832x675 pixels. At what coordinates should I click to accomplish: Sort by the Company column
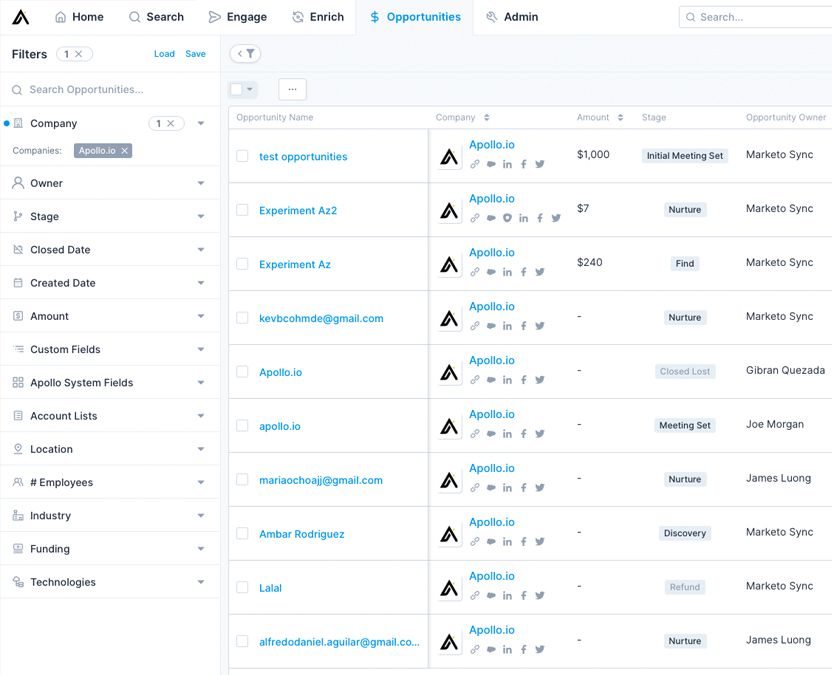pyautogui.click(x=487, y=118)
